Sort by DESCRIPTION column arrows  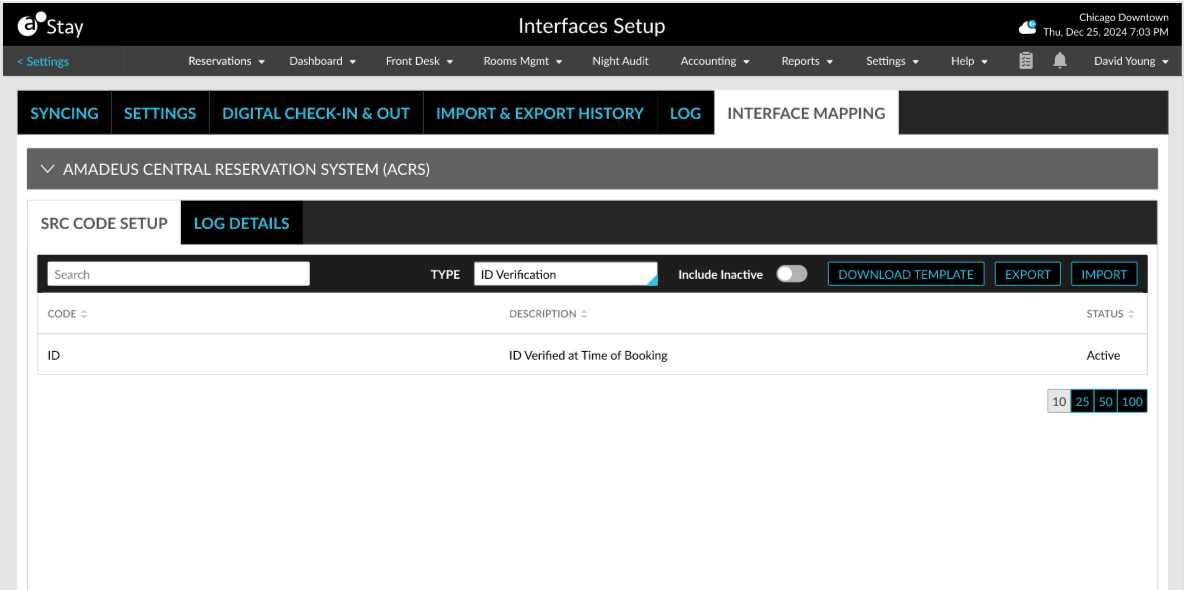pos(584,314)
